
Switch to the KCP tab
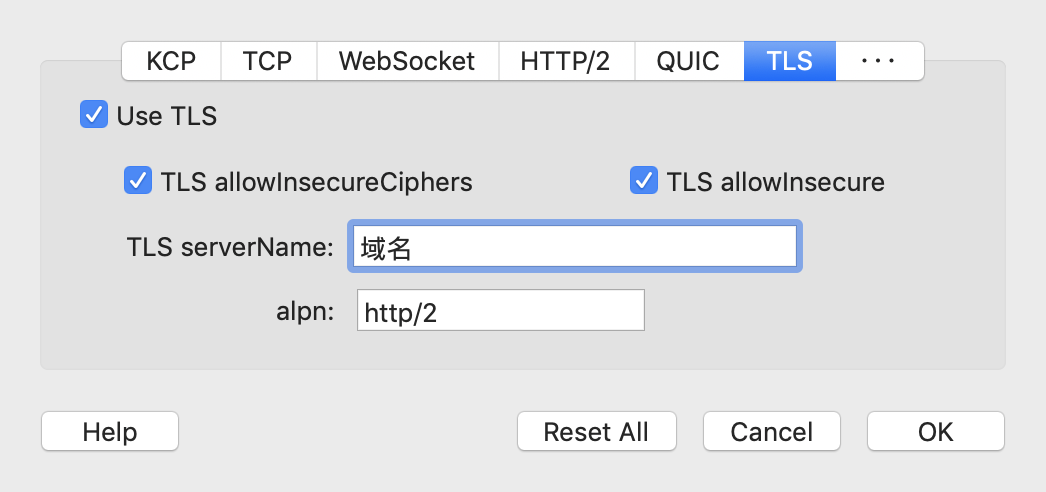171,61
